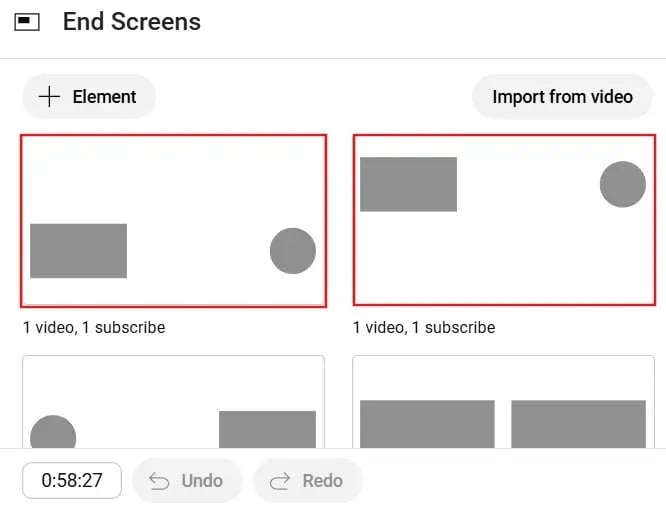The width and height of the screenshot is (666, 506).
Task: Select the video rectangle in third template
Action: click(x=267, y=429)
